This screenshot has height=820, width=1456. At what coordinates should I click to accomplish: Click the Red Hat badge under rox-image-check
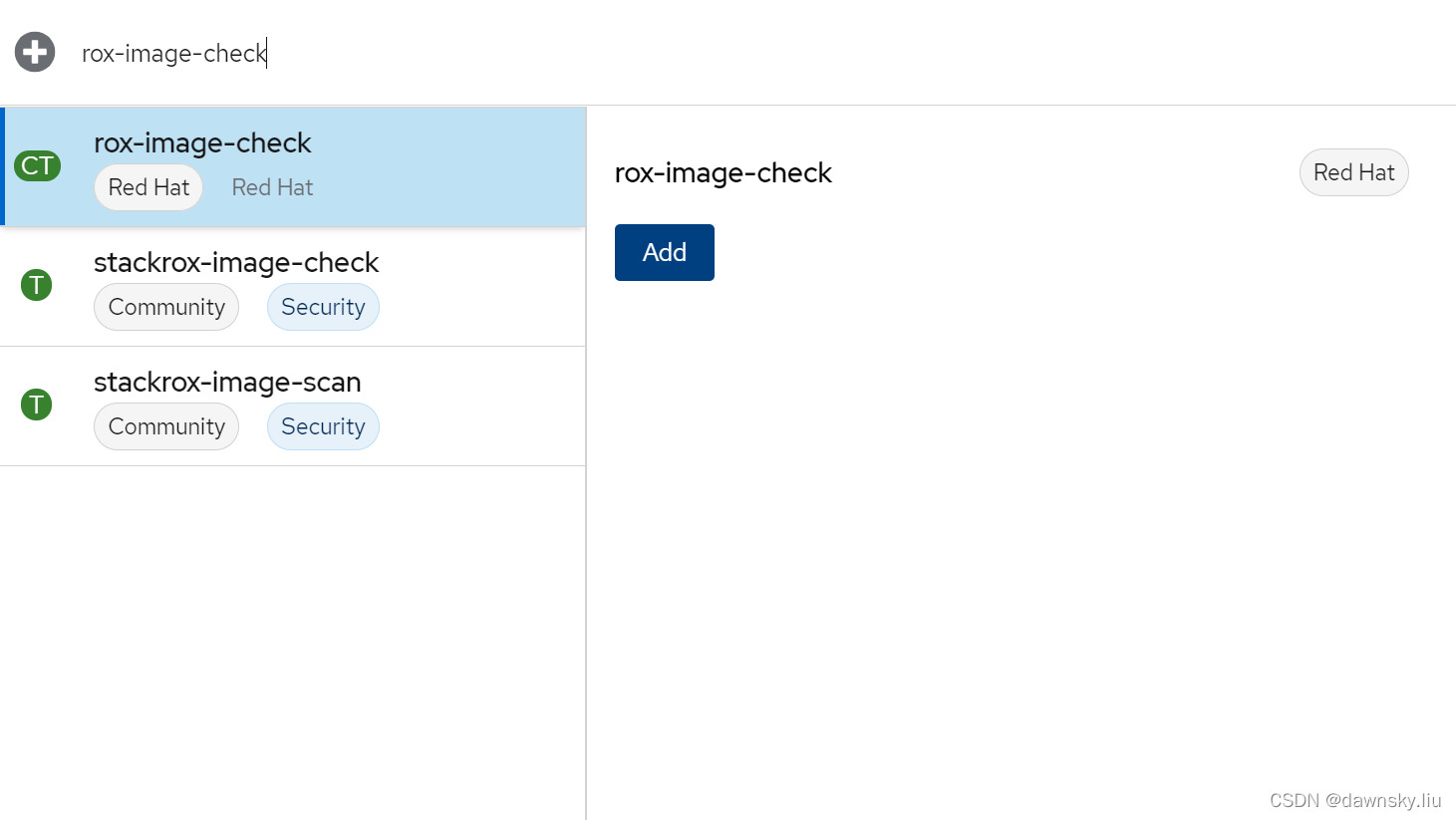(x=148, y=187)
